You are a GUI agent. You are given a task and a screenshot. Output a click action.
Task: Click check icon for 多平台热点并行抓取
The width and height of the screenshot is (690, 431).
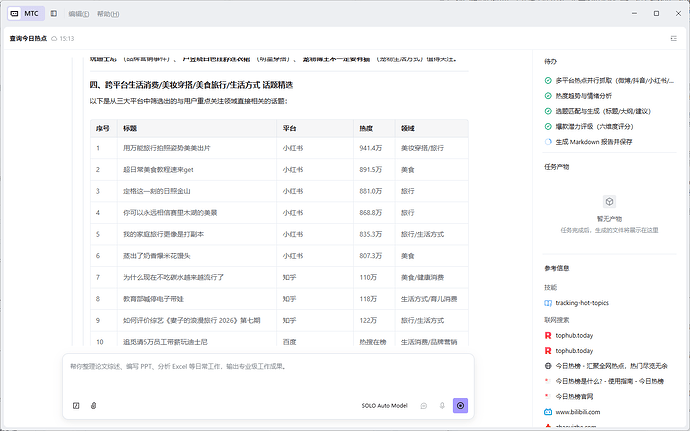pos(548,81)
